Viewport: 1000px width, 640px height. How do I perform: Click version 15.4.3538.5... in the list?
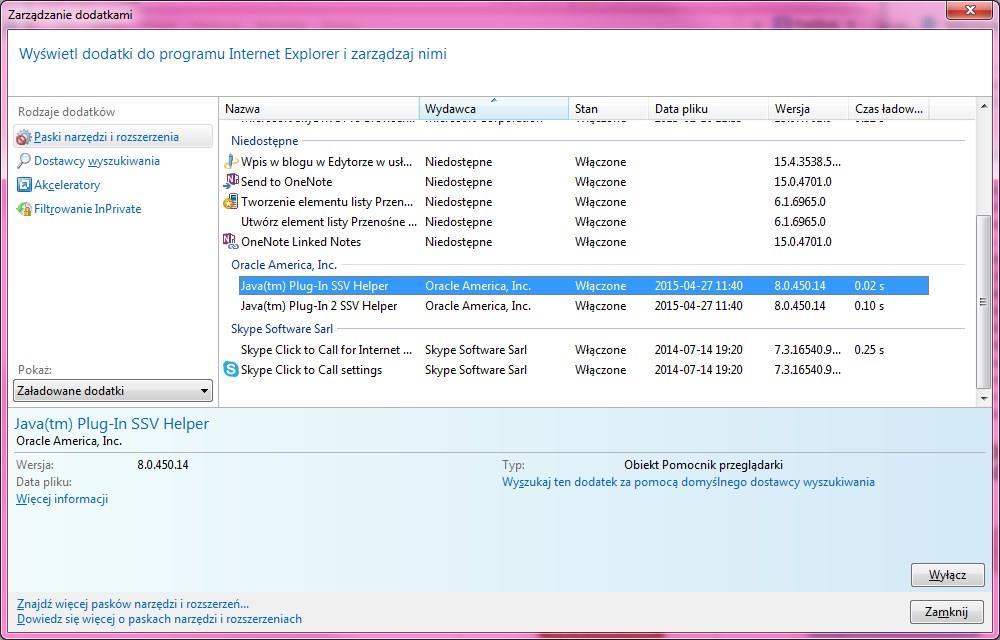click(807, 162)
